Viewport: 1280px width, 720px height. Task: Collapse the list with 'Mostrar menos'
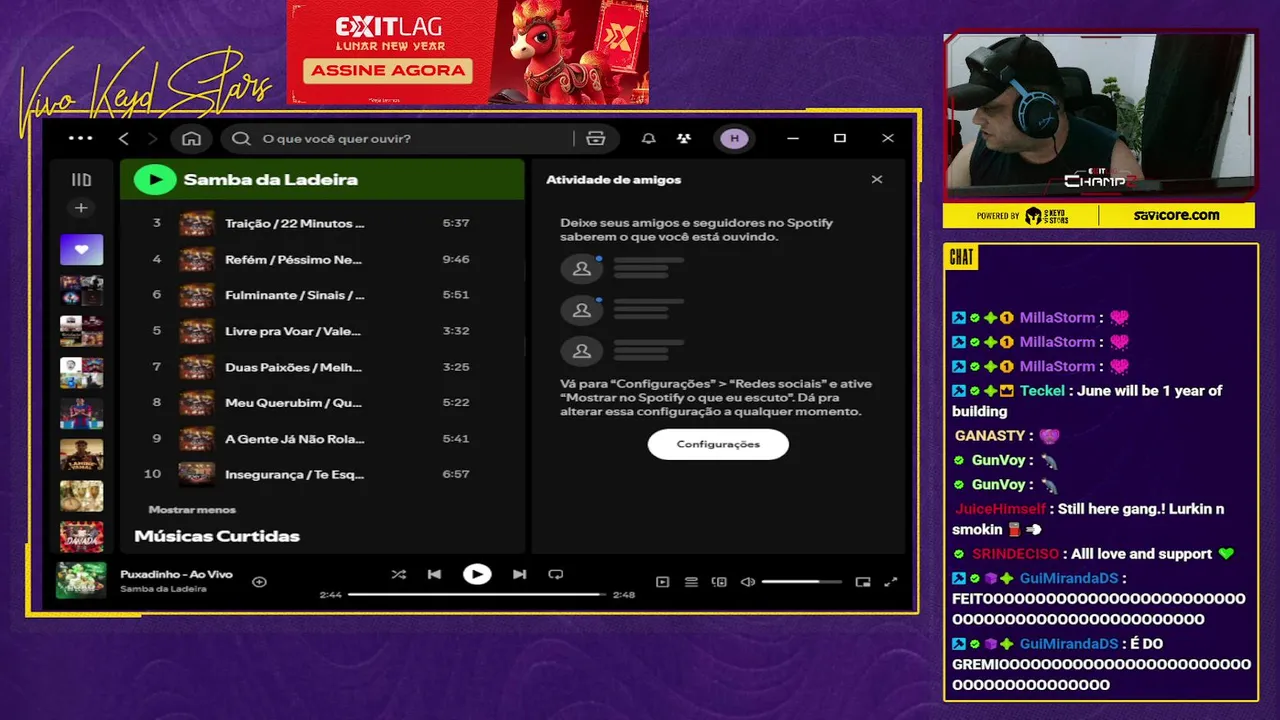pos(192,510)
